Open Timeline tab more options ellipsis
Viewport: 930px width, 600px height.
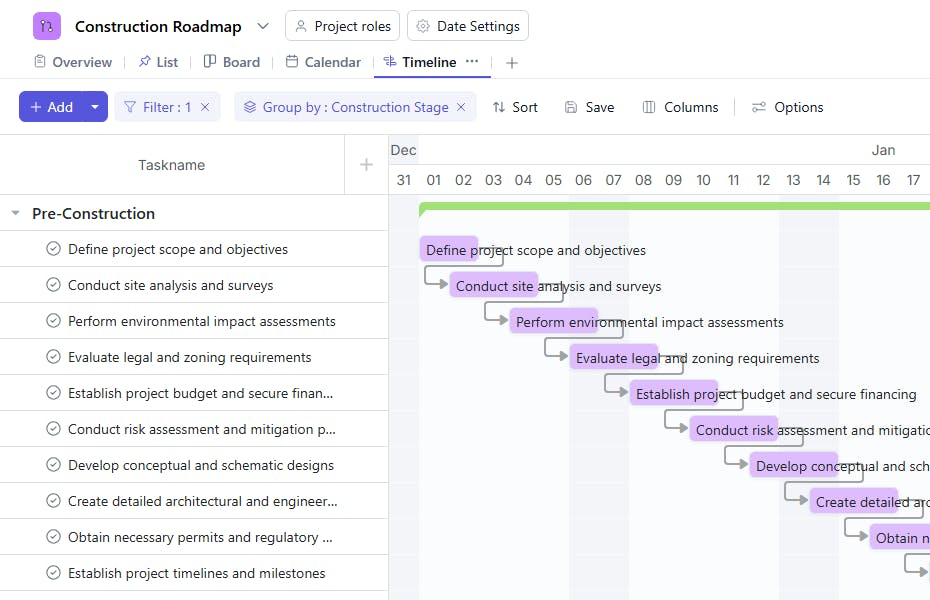(x=472, y=62)
